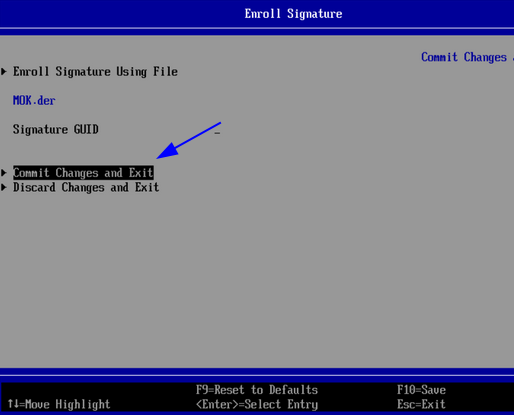Image resolution: width=514 pixels, height=415 pixels.
Task: Click arrow beside Discard Changes and Exit
Action: pyautogui.click(x=4, y=187)
